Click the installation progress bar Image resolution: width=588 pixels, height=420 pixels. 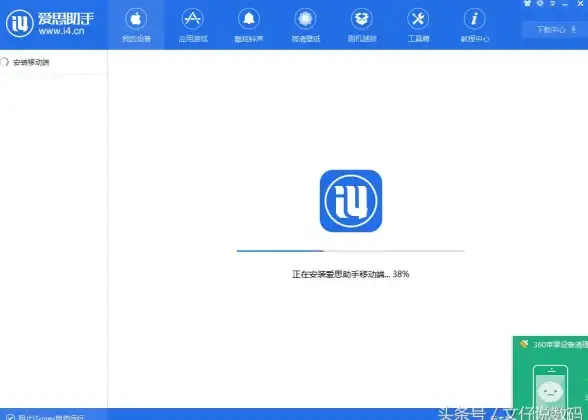pos(351,251)
